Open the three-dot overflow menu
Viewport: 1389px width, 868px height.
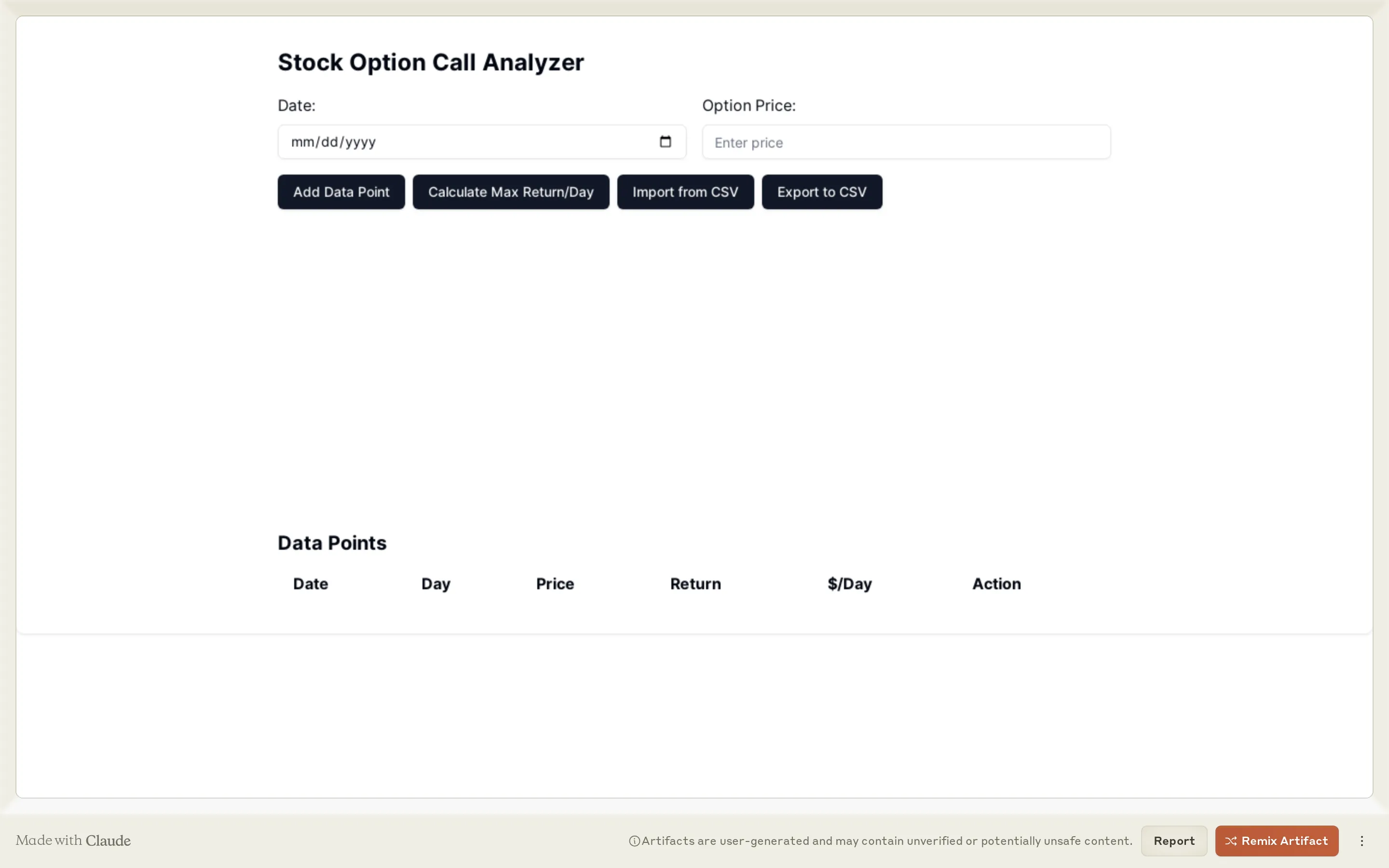(x=1362, y=841)
